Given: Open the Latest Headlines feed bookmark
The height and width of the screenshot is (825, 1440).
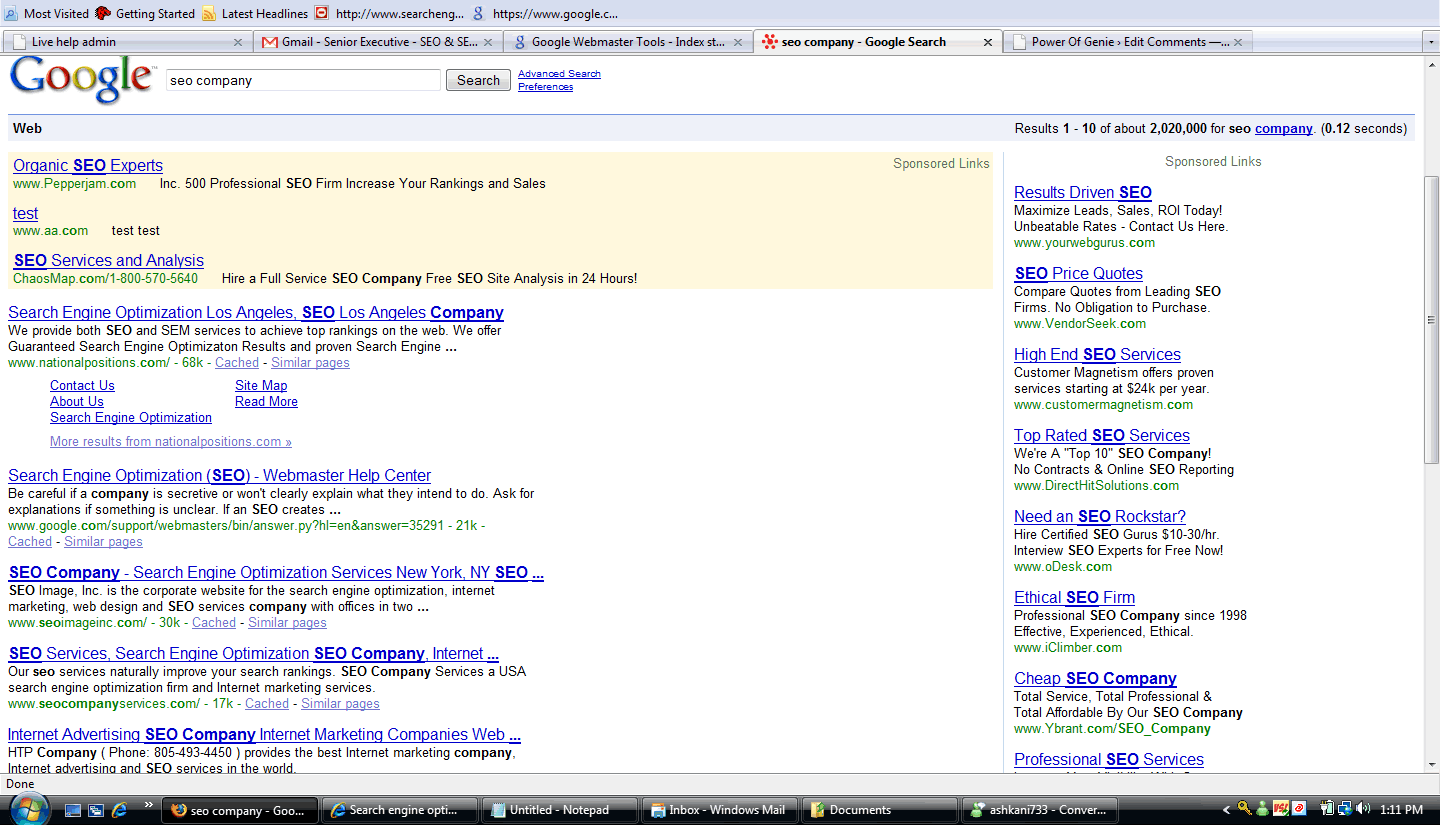Looking at the screenshot, I should [x=254, y=13].
